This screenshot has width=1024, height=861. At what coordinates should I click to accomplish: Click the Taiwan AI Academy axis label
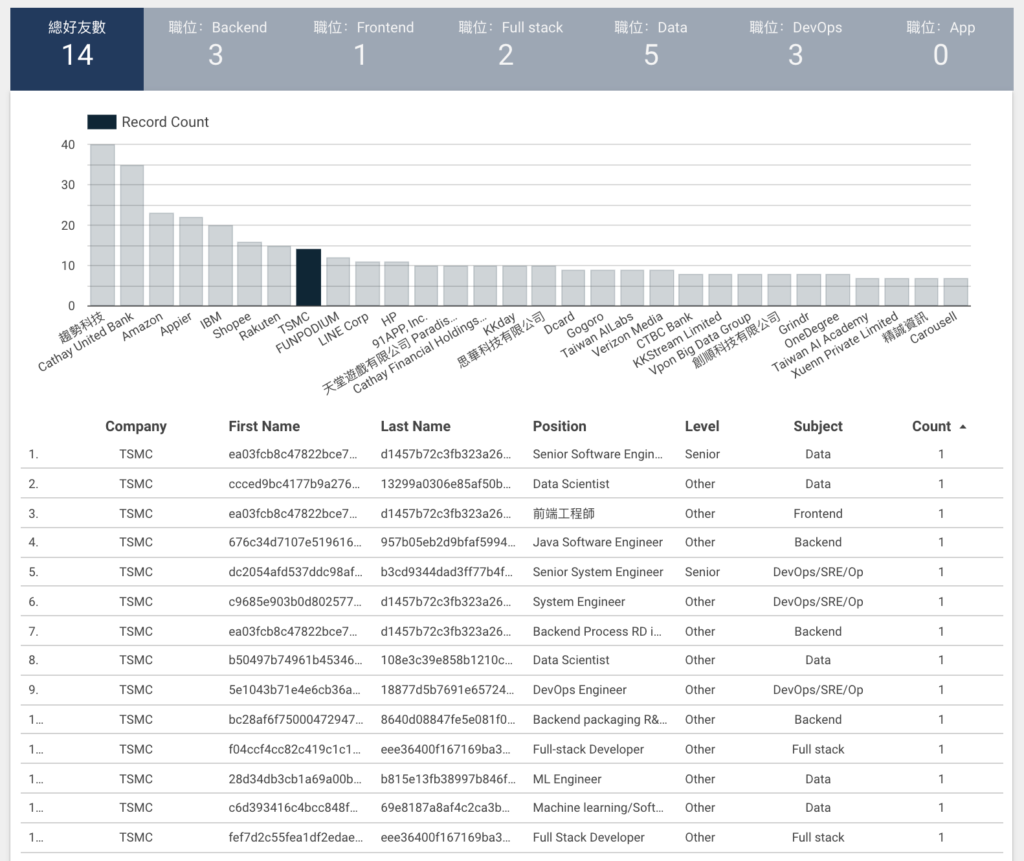tap(821, 342)
